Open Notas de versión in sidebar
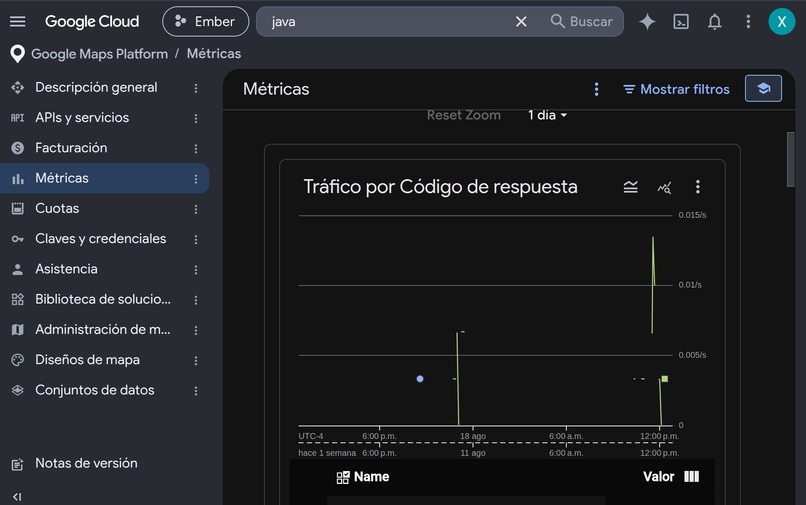The image size is (806, 505). tap(86, 464)
